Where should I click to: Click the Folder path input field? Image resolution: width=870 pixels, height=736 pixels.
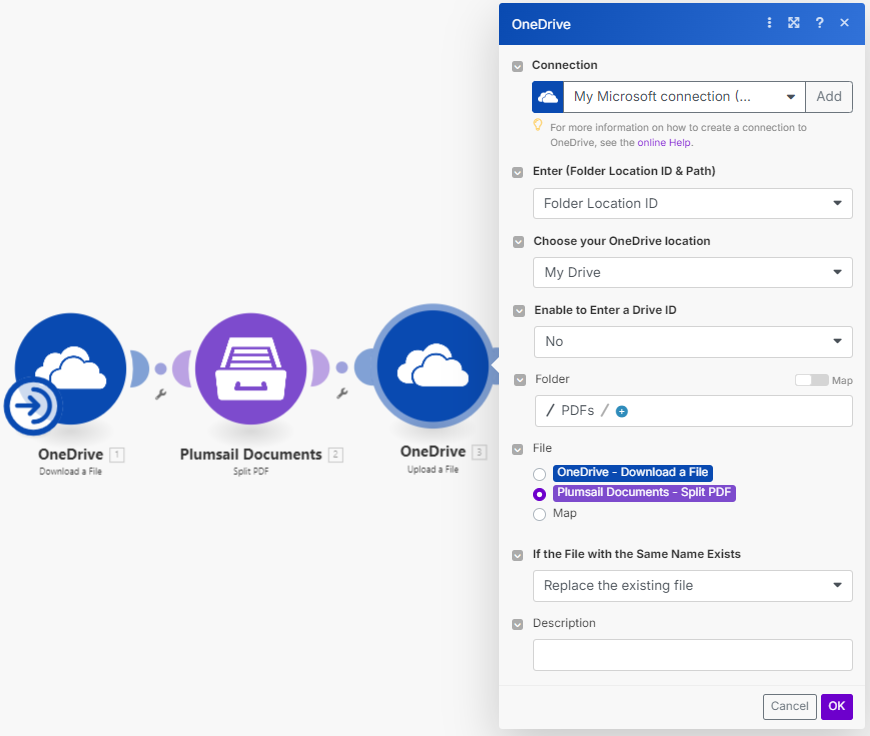[x=694, y=411]
